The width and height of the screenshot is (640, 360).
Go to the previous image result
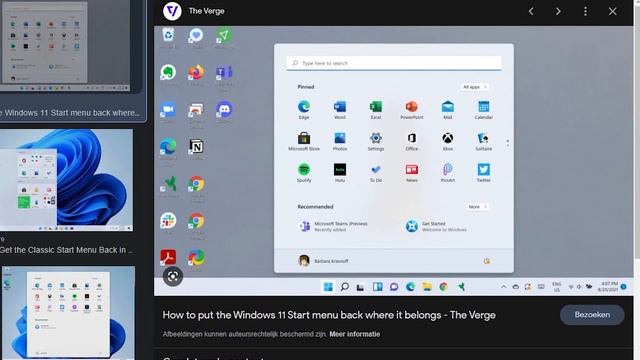(x=531, y=11)
